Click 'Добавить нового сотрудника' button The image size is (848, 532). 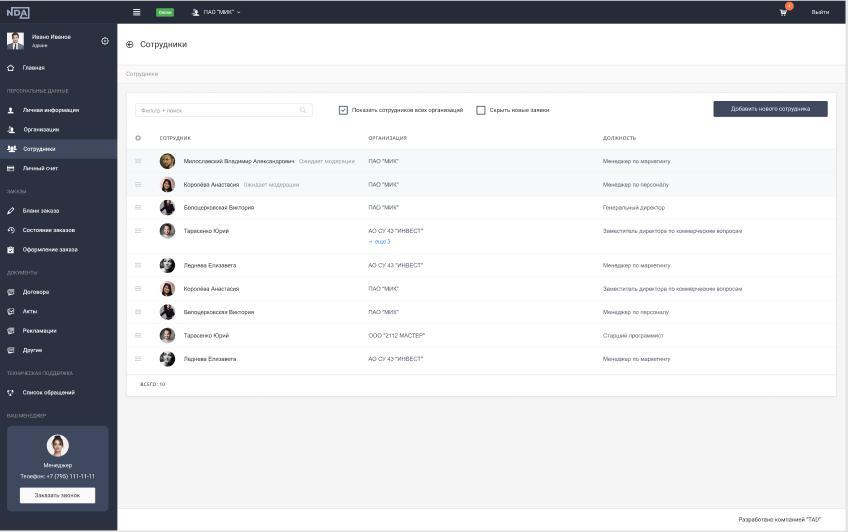point(770,109)
